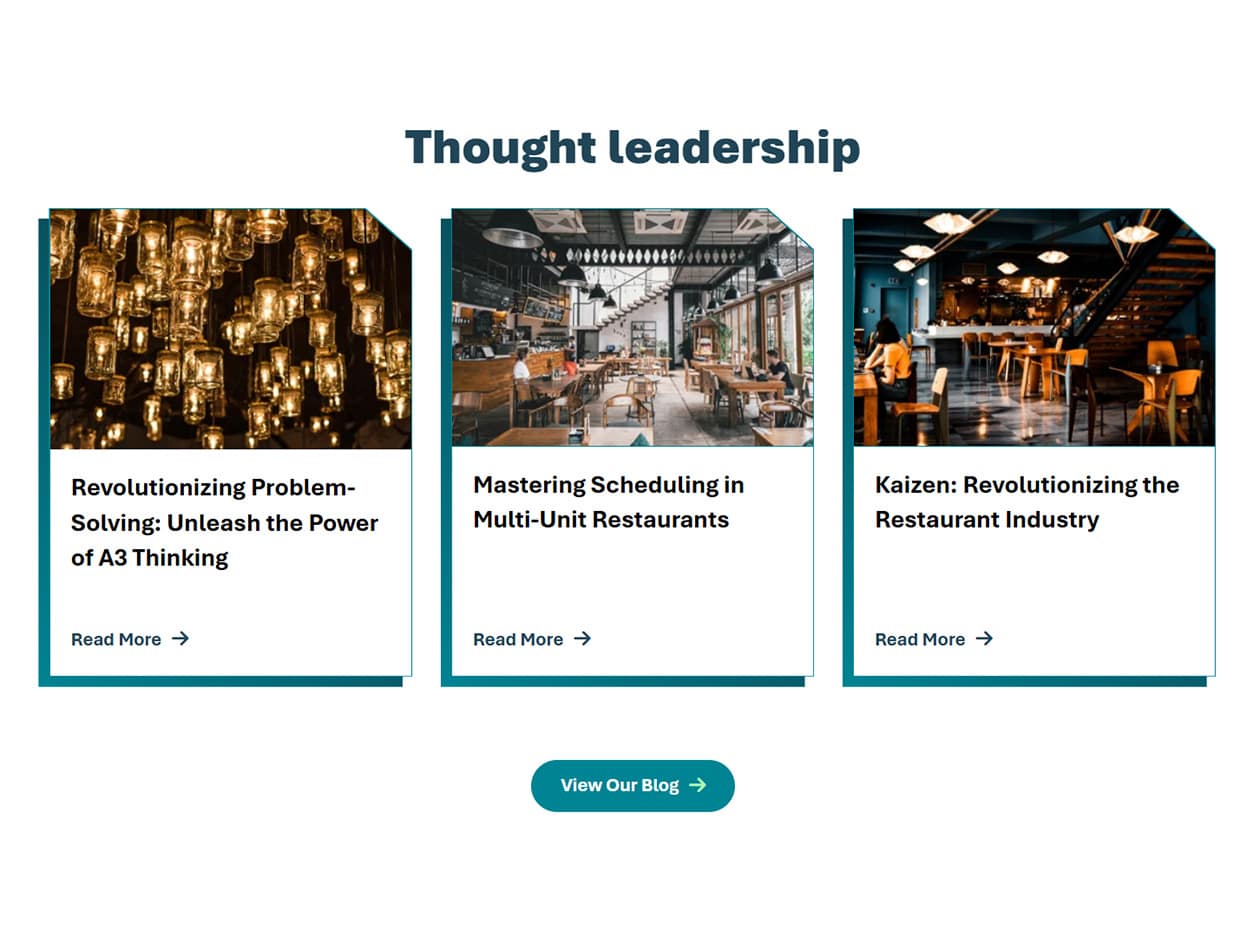Select the dark blue restaurant interior image
This screenshot has height=930, width=1260.
point(1034,328)
